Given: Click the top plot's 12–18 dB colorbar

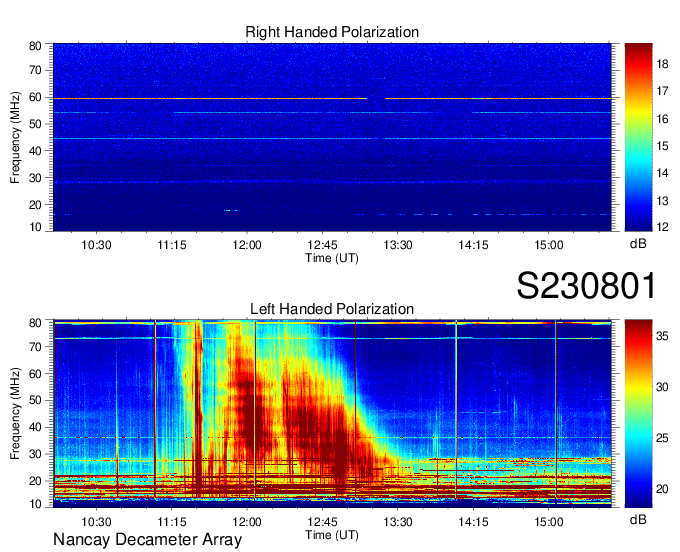Looking at the screenshot, I should click(x=638, y=137).
